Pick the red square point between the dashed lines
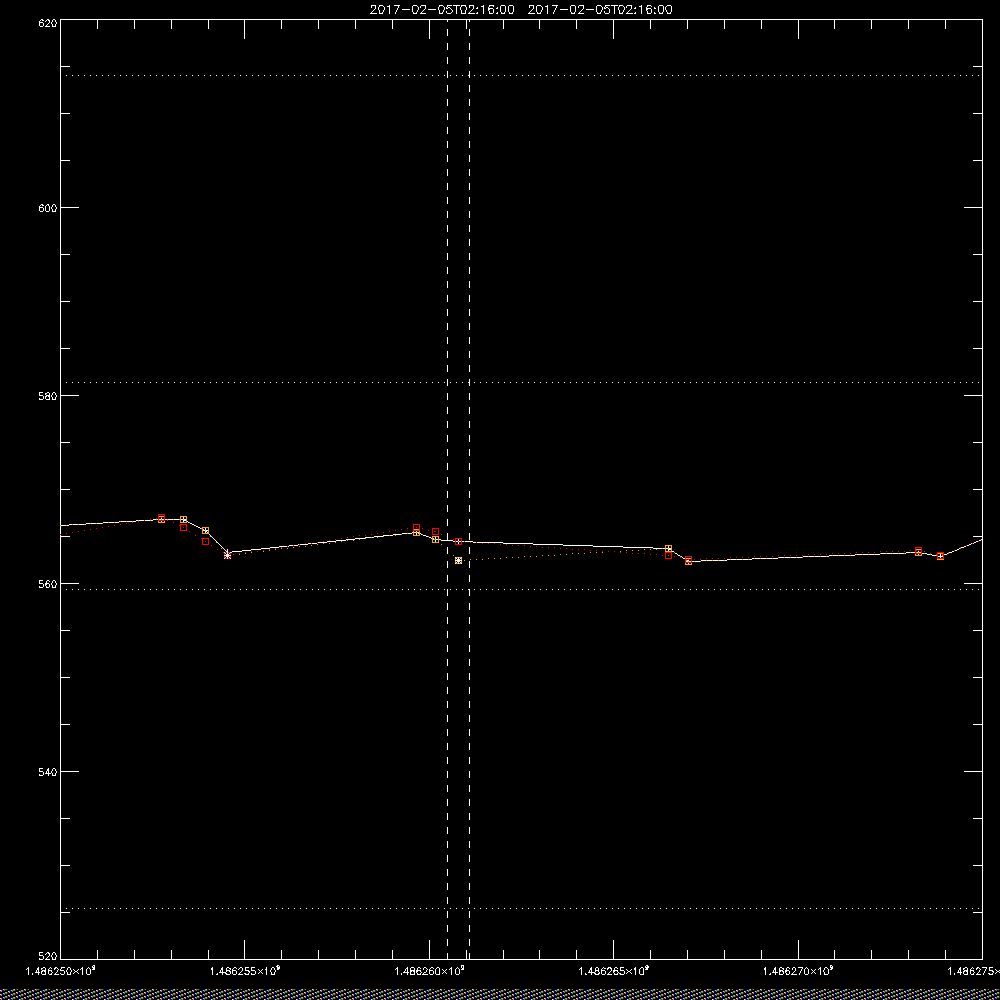This screenshot has width=1000, height=1000. click(459, 541)
